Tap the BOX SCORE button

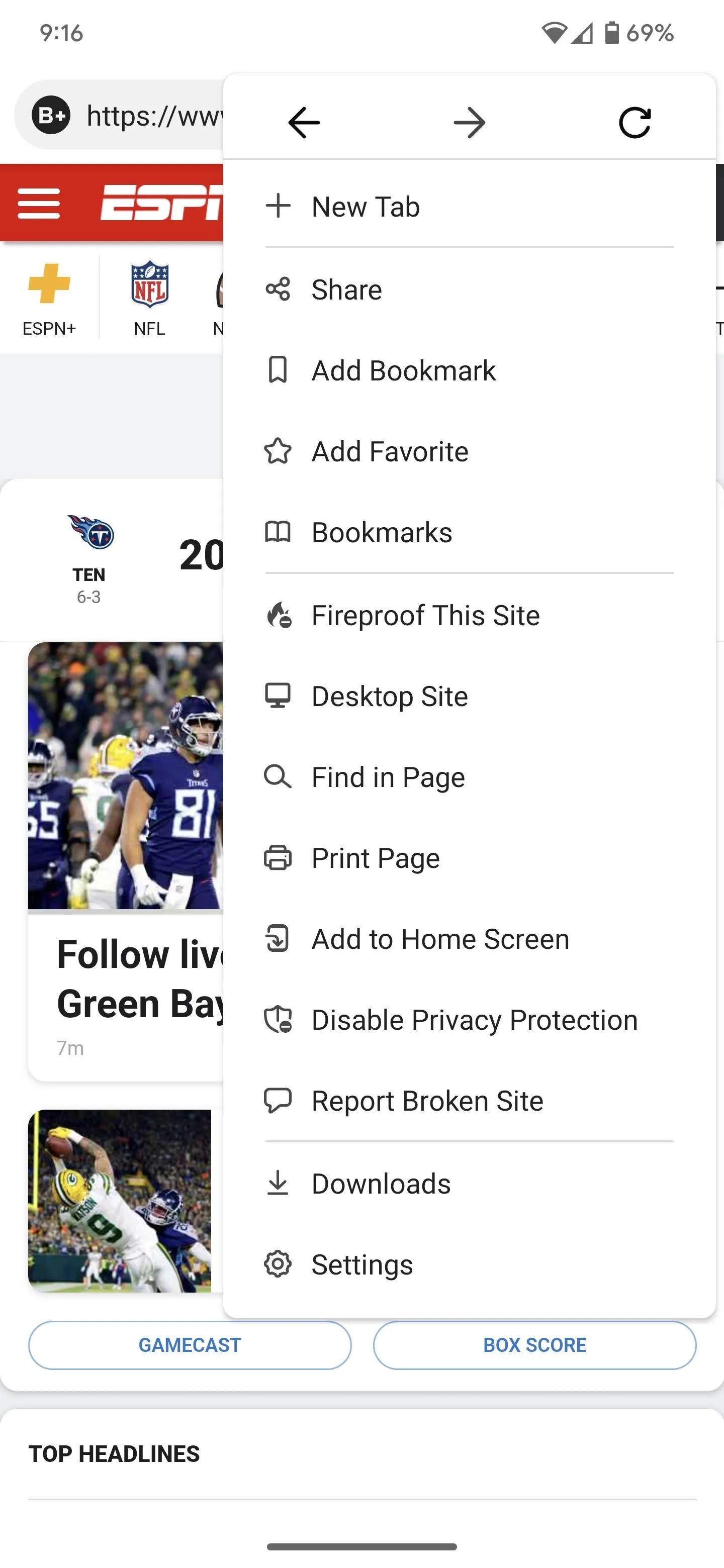pos(534,1344)
